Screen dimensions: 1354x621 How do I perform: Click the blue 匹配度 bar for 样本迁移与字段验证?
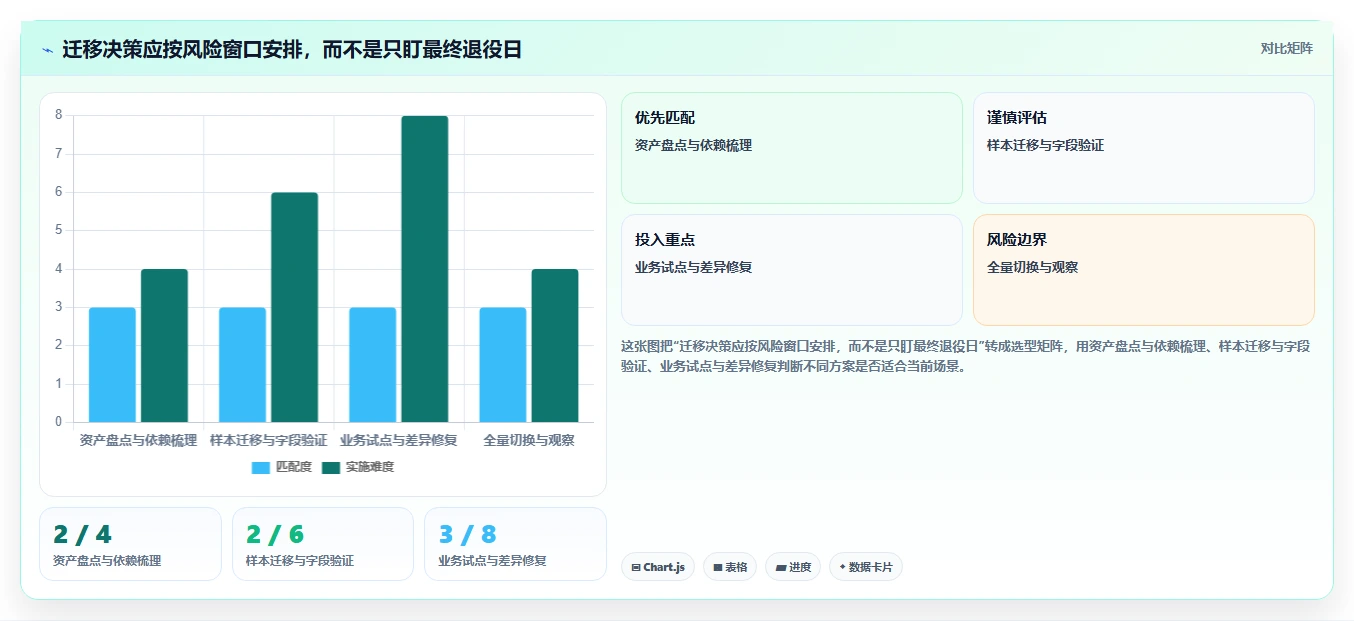point(242,365)
